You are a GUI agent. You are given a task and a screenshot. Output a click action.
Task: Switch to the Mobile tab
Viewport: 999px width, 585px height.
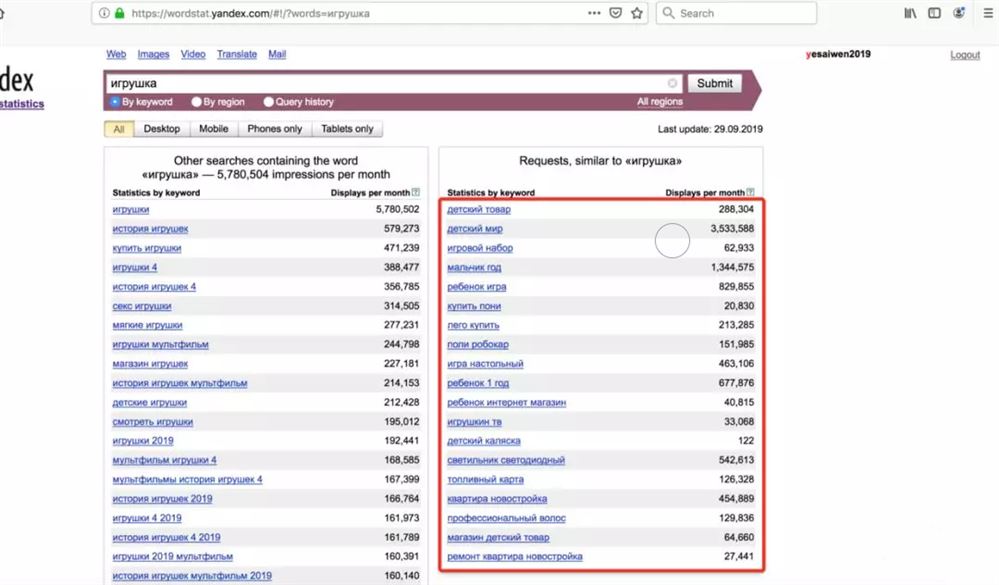click(x=213, y=129)
